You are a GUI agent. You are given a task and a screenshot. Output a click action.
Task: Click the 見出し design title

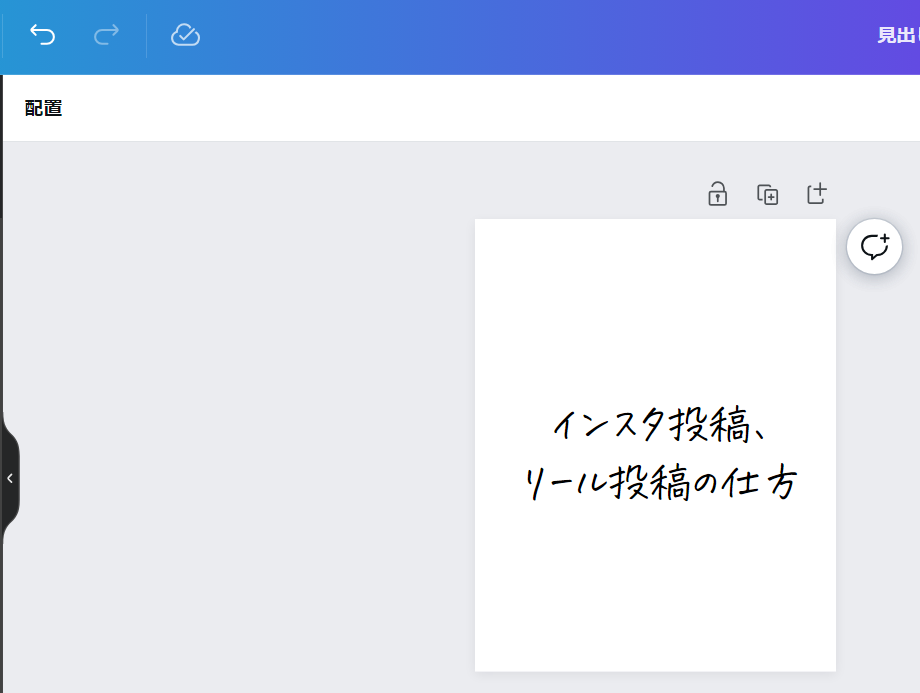[897, 36]
